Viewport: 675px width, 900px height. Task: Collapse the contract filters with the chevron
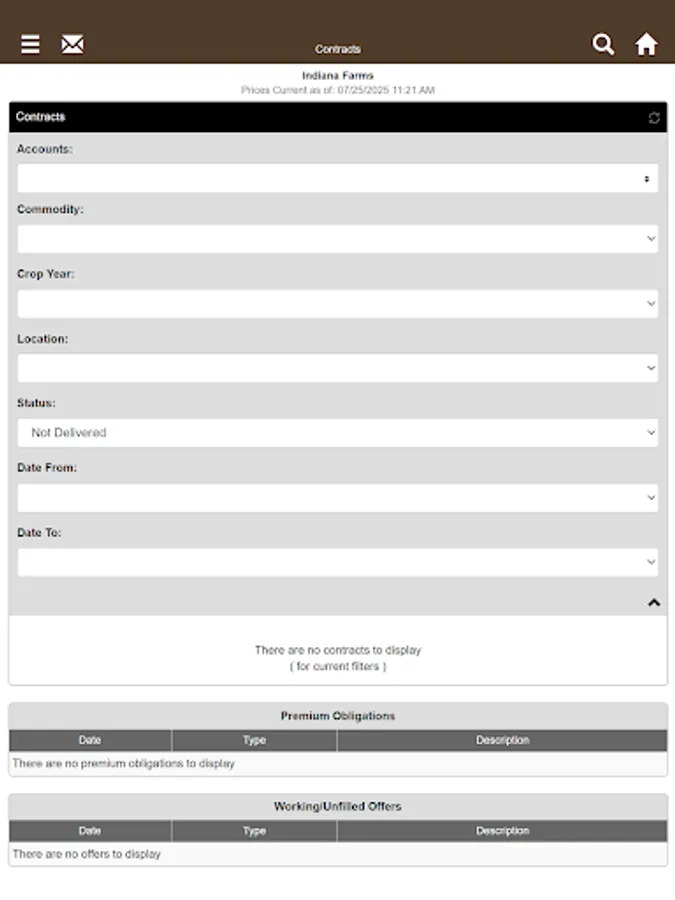[653, 602]
